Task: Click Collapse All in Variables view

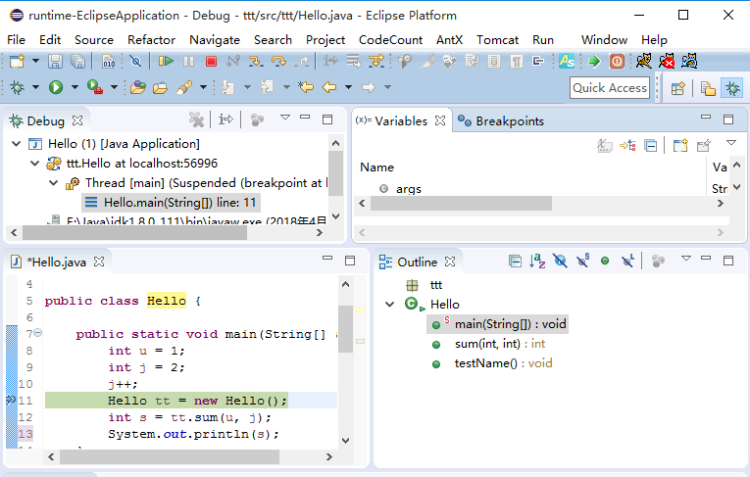Action: click(x=651, y=146)
